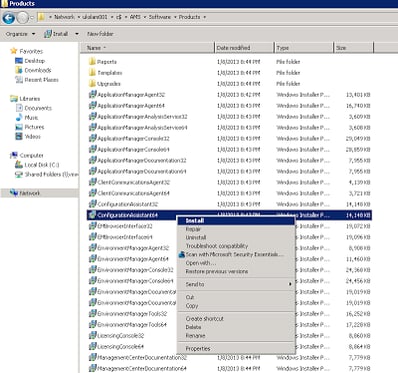398x373 pixels.
Task: Choose Rename from the context menu
Action: [x=236, y=336]
